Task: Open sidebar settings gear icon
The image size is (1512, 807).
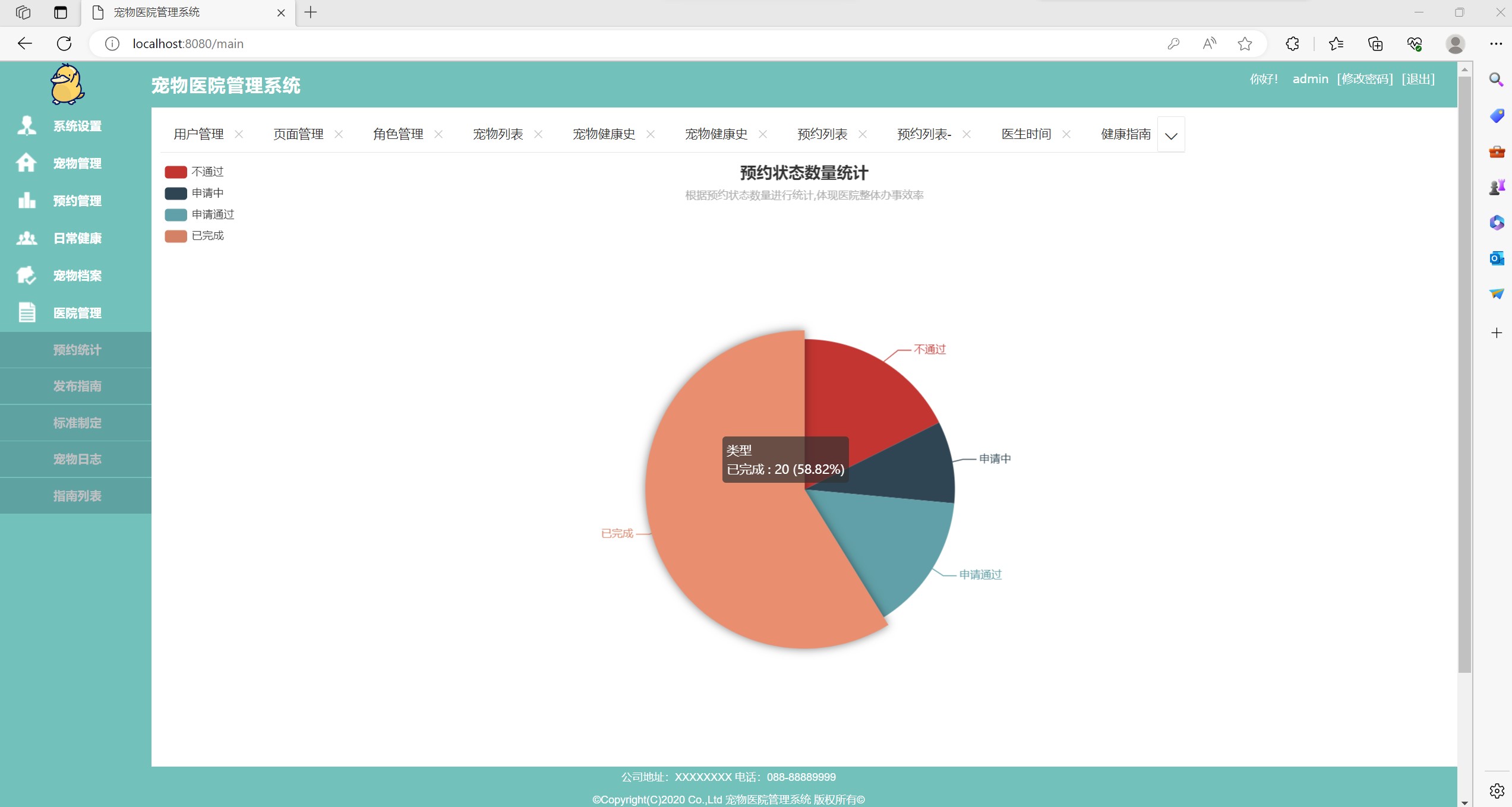Action: pyautogui.click(x=1497, y=790)
